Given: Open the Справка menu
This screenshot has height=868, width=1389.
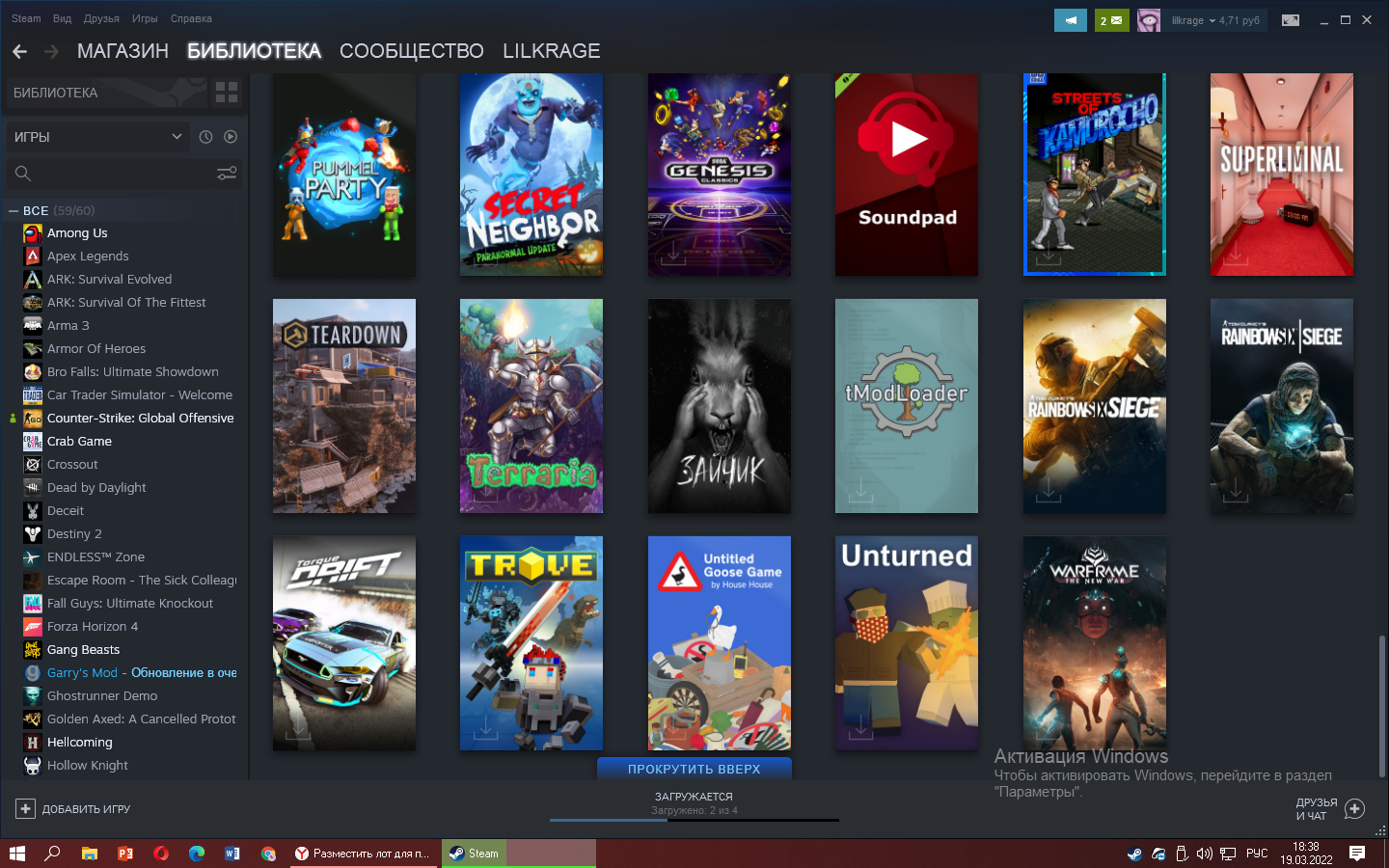Looking at the screenshot, I should 191,18.
